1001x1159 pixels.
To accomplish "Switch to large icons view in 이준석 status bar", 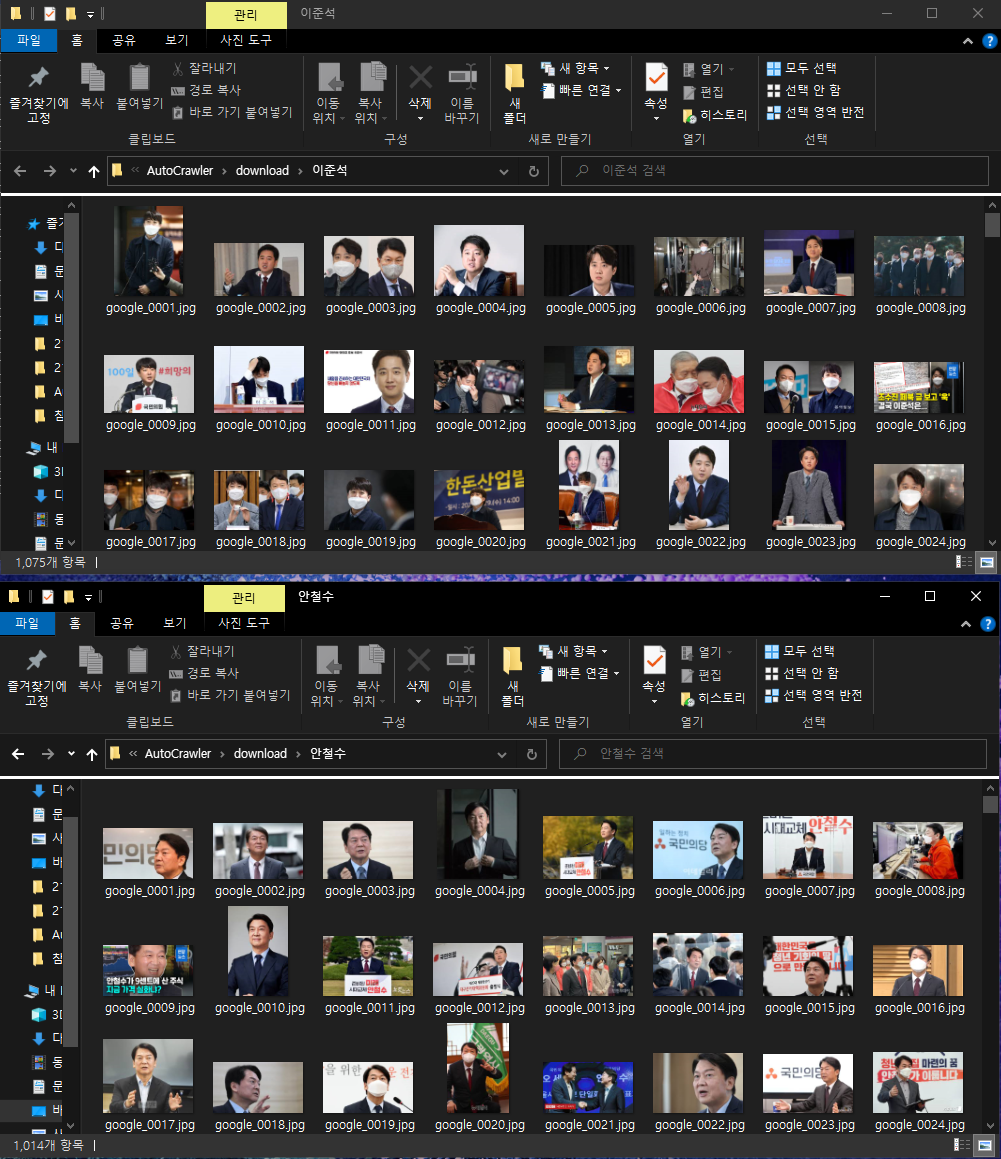I will click(x=986, y=562).
